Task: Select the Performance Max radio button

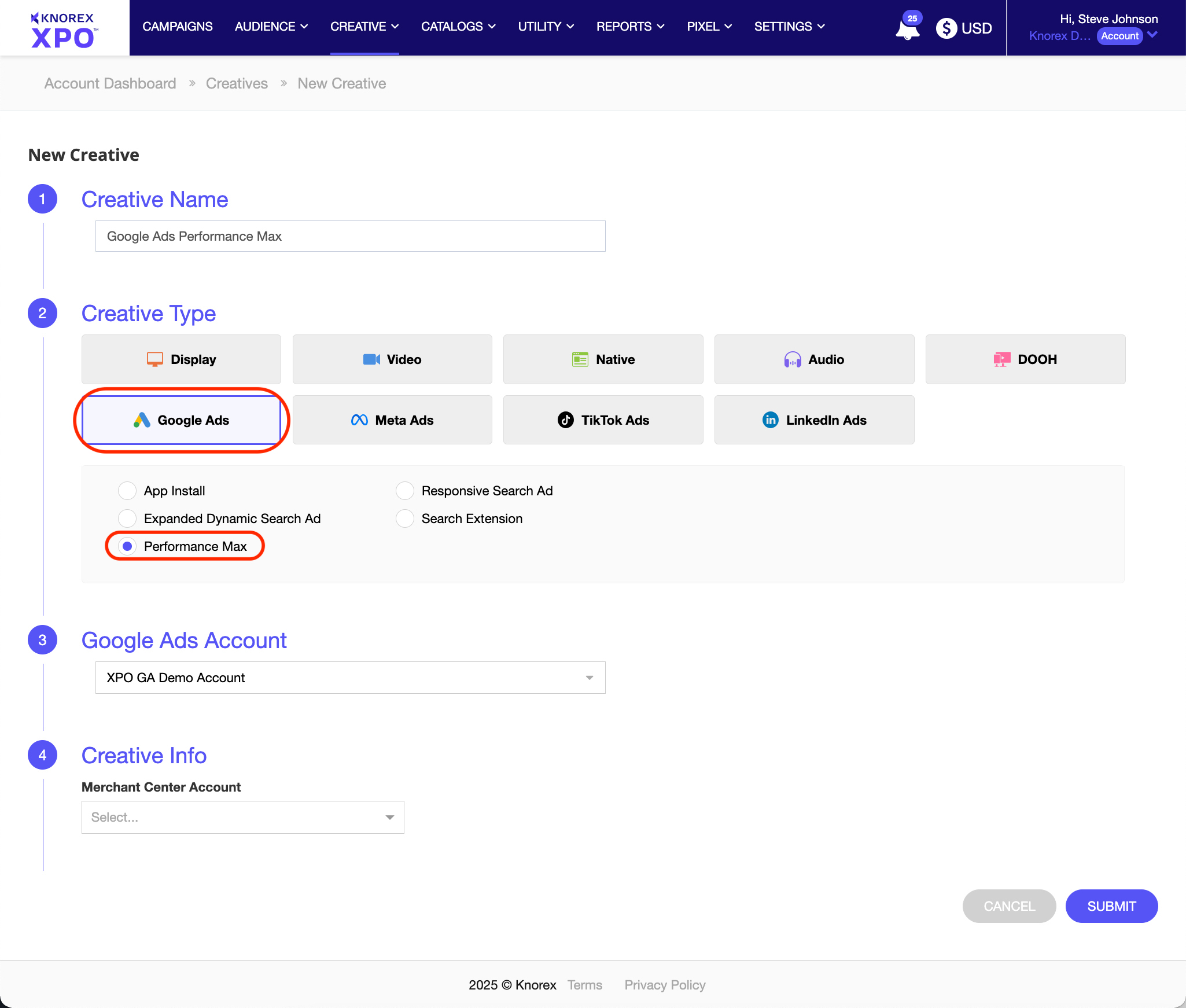Action: (x=127, y=546)
